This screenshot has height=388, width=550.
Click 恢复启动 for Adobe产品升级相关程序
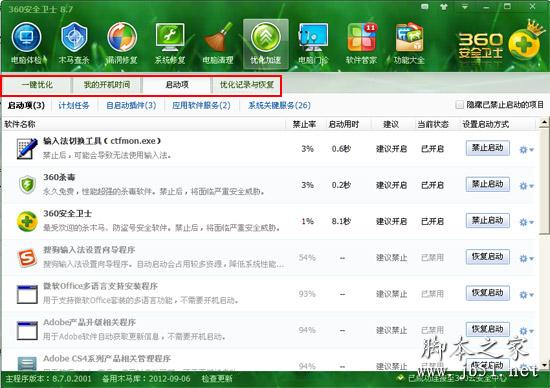[x=488, y=329]
